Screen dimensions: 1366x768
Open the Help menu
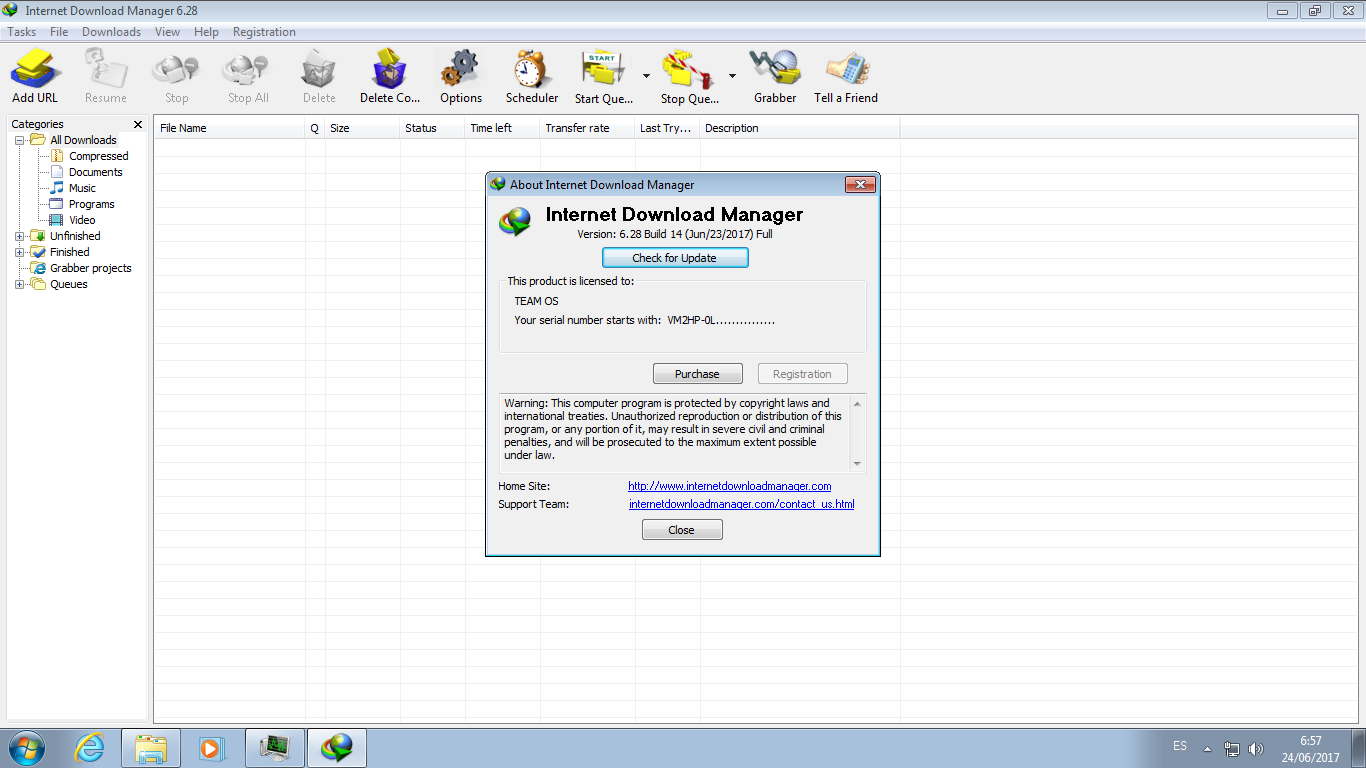[x=206, y=32]
